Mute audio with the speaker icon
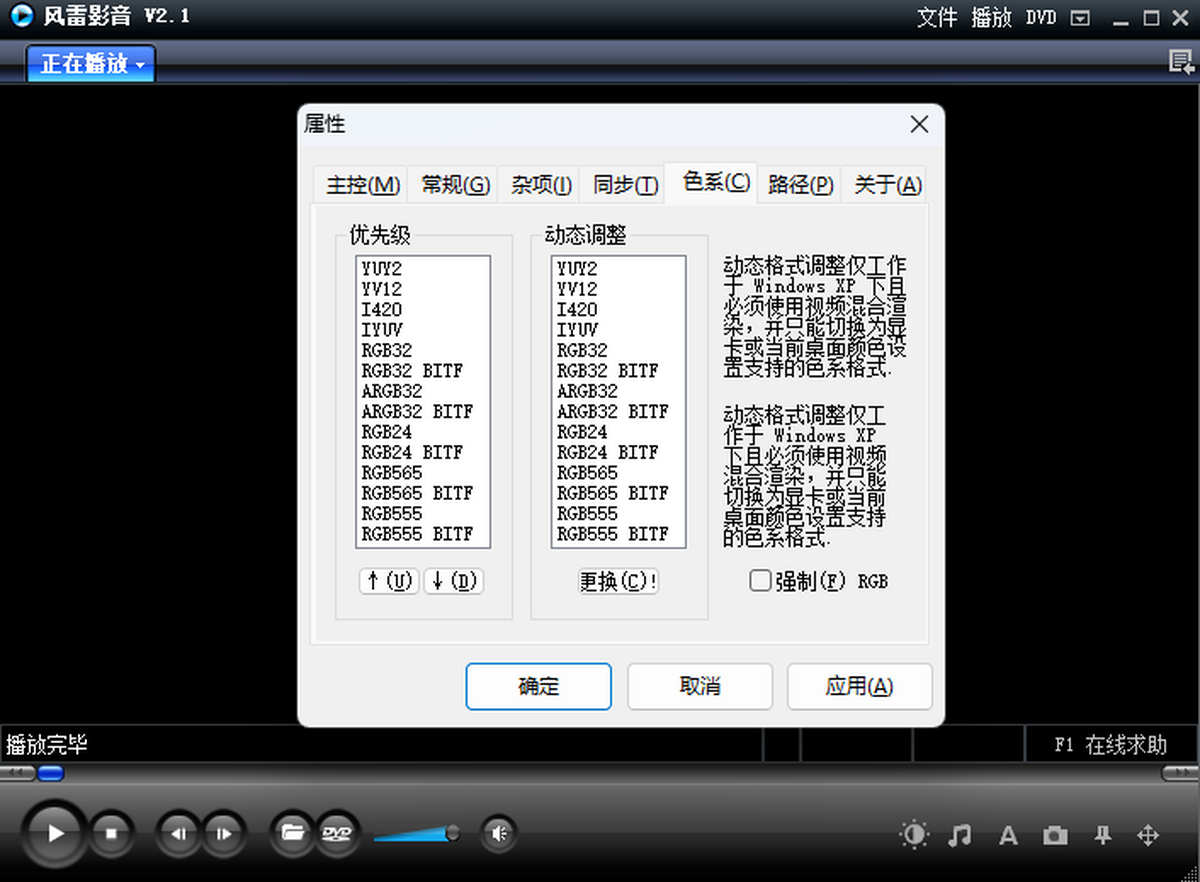1200x882 pixels. 499,832
